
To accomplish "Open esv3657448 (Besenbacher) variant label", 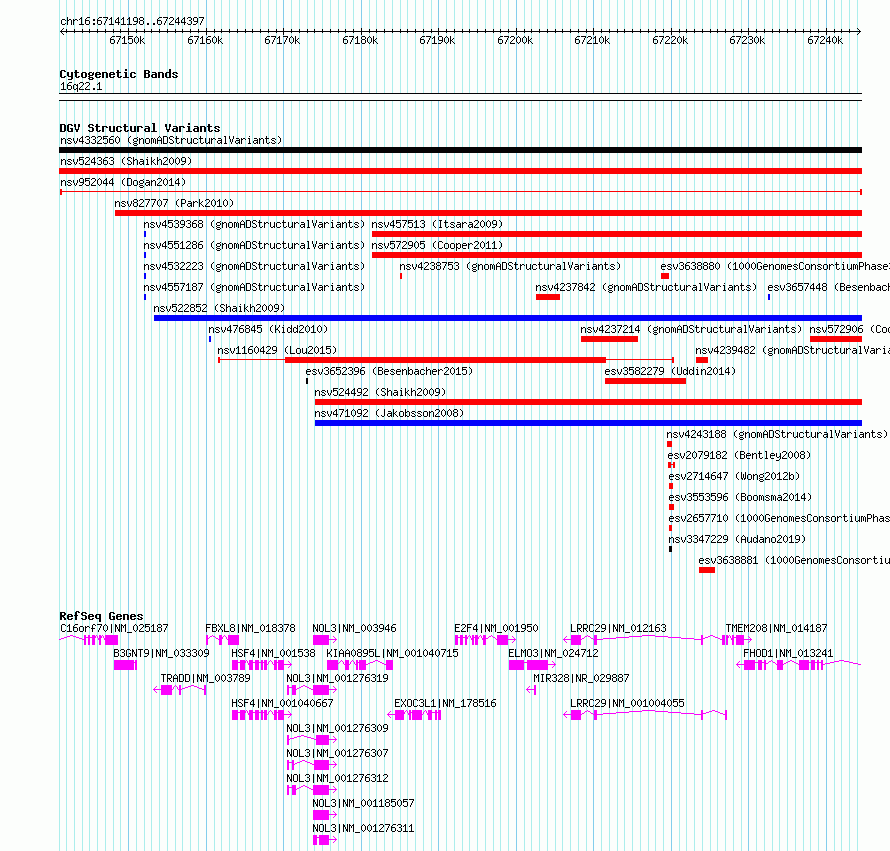I will coord(829,287).
